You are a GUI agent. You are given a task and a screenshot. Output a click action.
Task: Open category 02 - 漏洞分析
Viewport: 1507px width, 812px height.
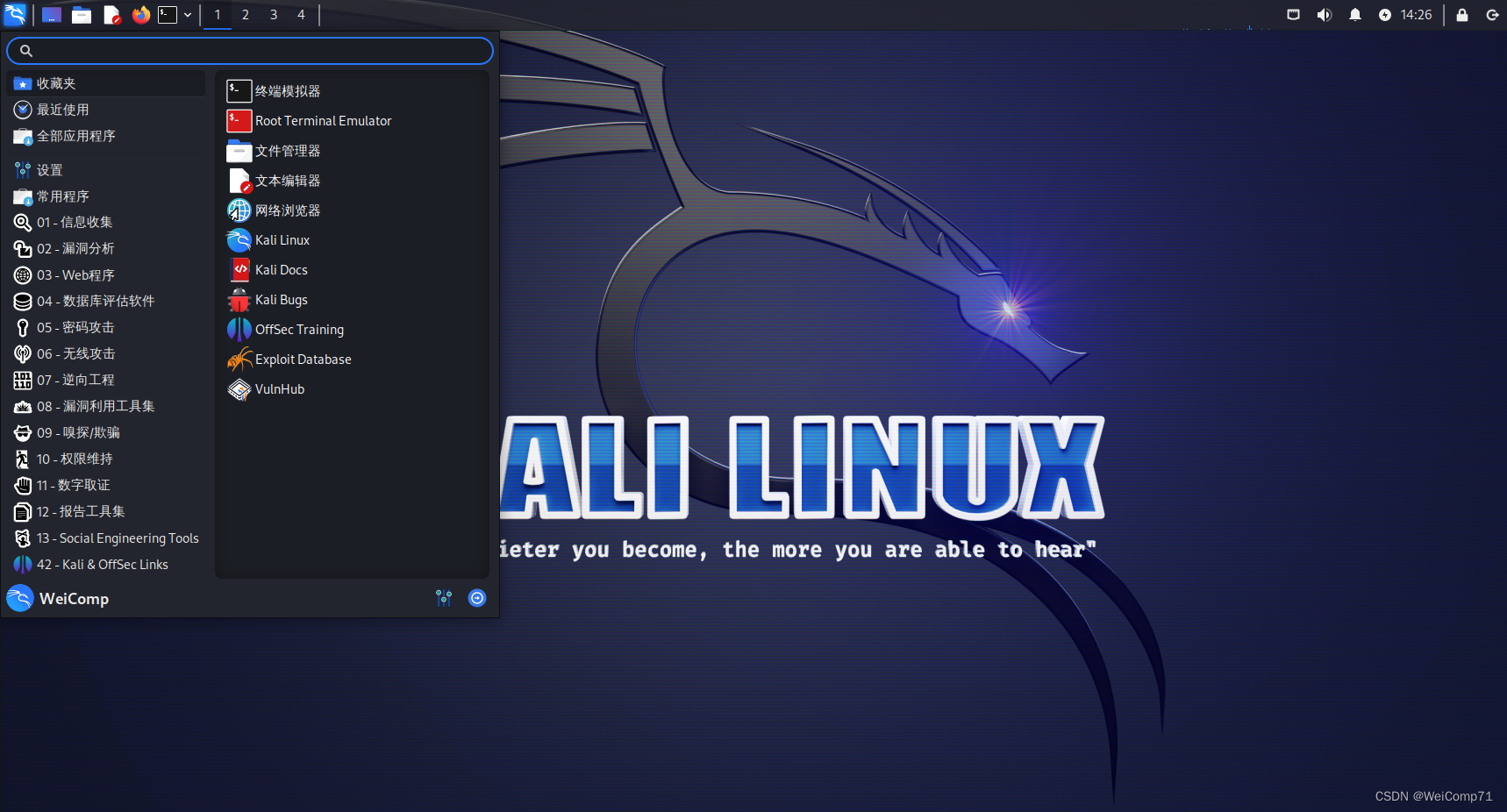tap(106, 249)
